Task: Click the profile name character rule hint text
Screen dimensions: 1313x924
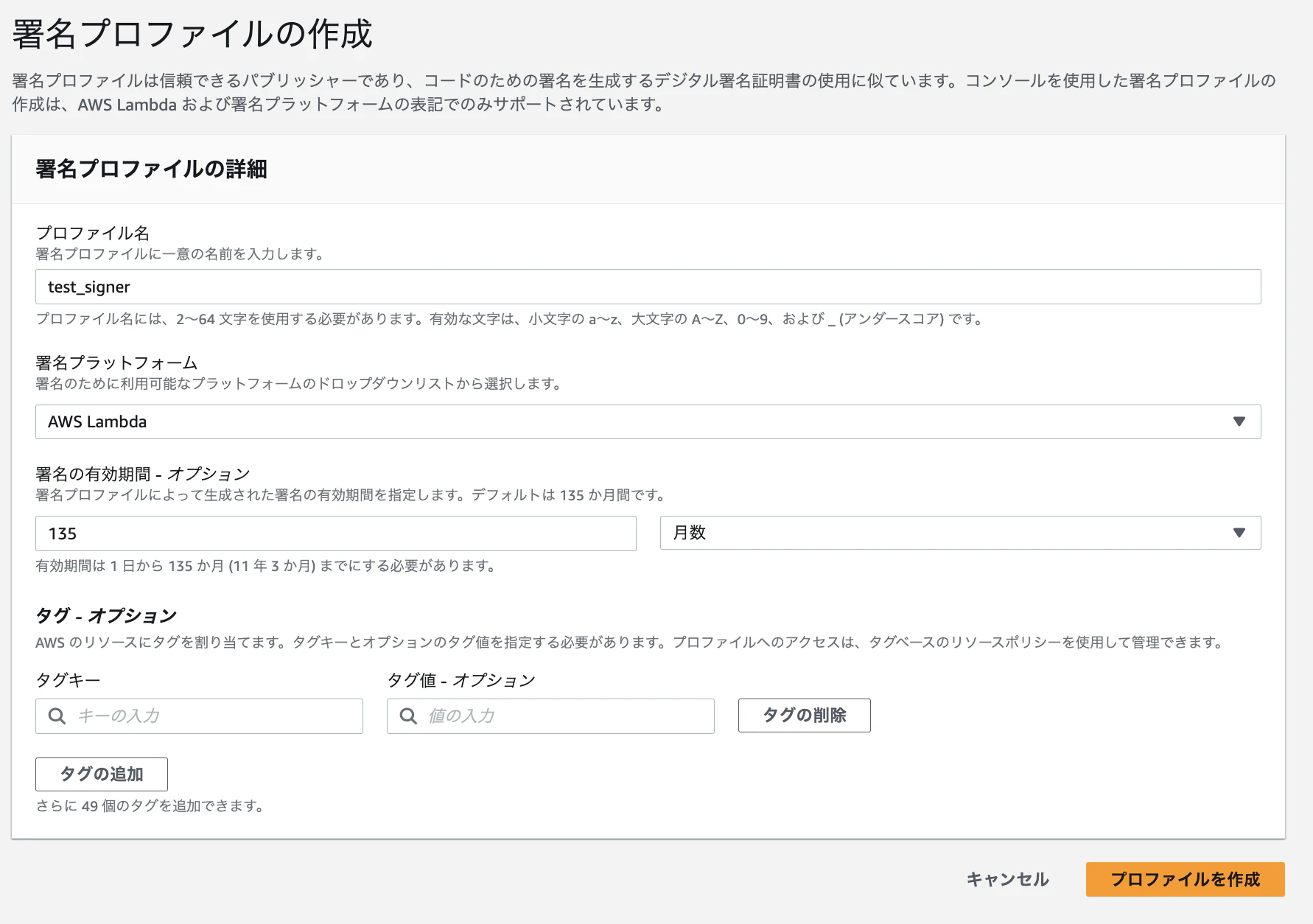Action: coord(510,319)
